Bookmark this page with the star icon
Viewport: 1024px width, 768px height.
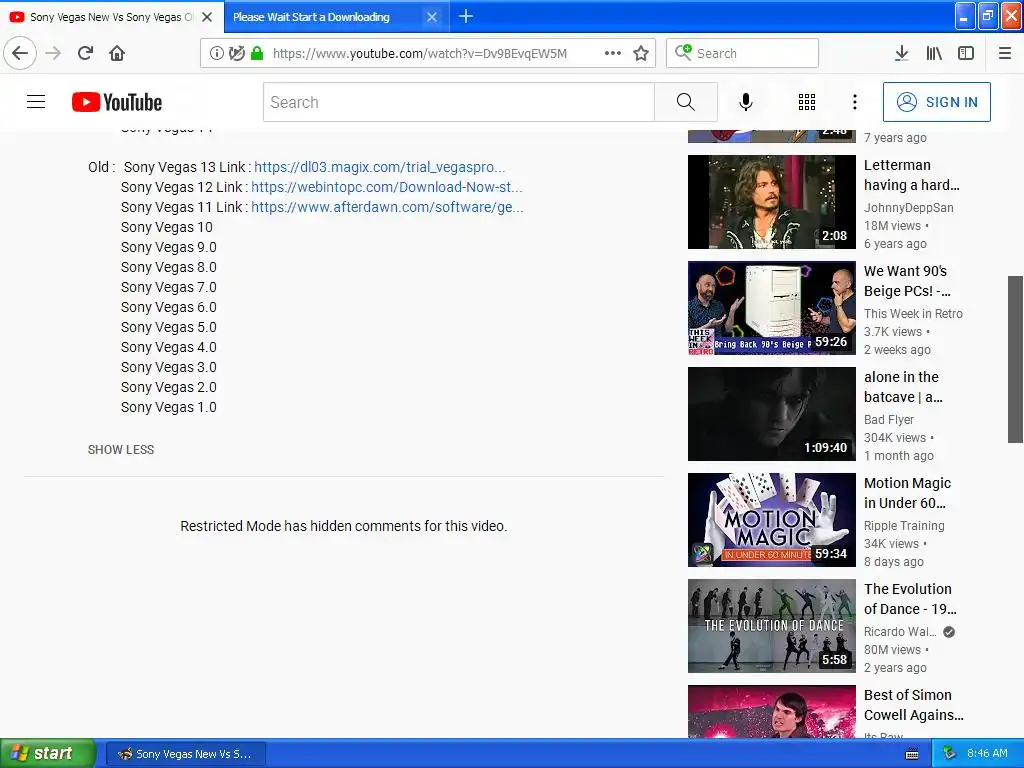tap(641, 53)
